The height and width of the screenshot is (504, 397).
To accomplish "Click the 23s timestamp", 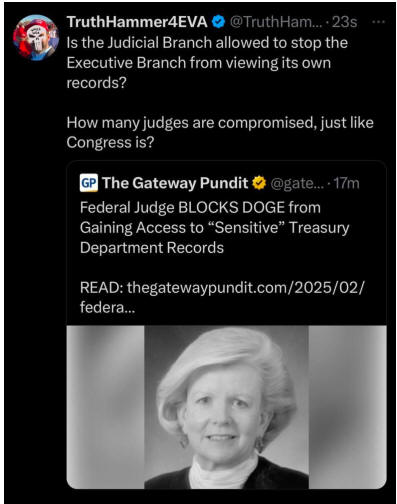I will (344, 22).
